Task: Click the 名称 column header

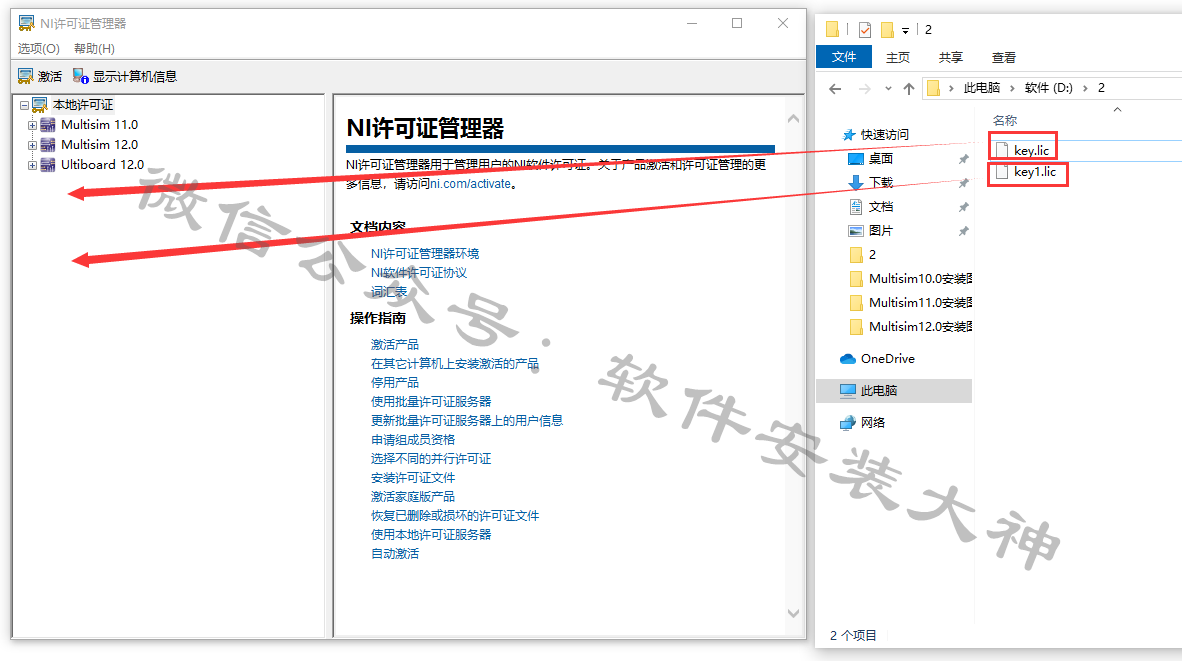Action: [1005, 120]
